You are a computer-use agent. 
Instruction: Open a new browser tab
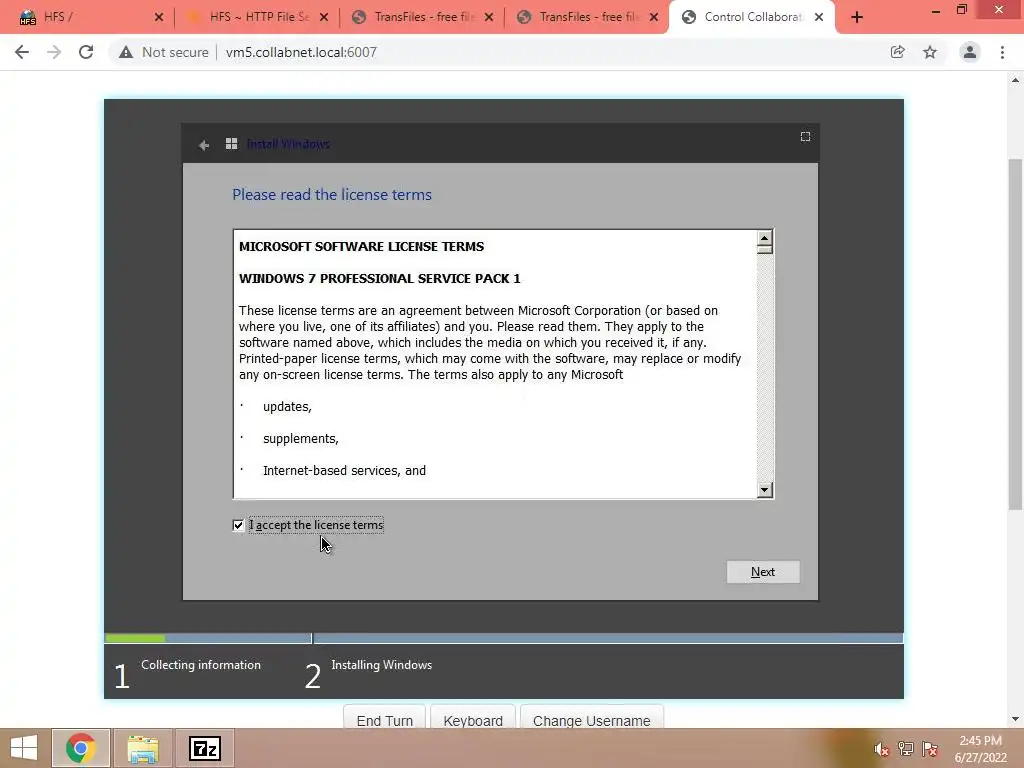pos(857,18)
